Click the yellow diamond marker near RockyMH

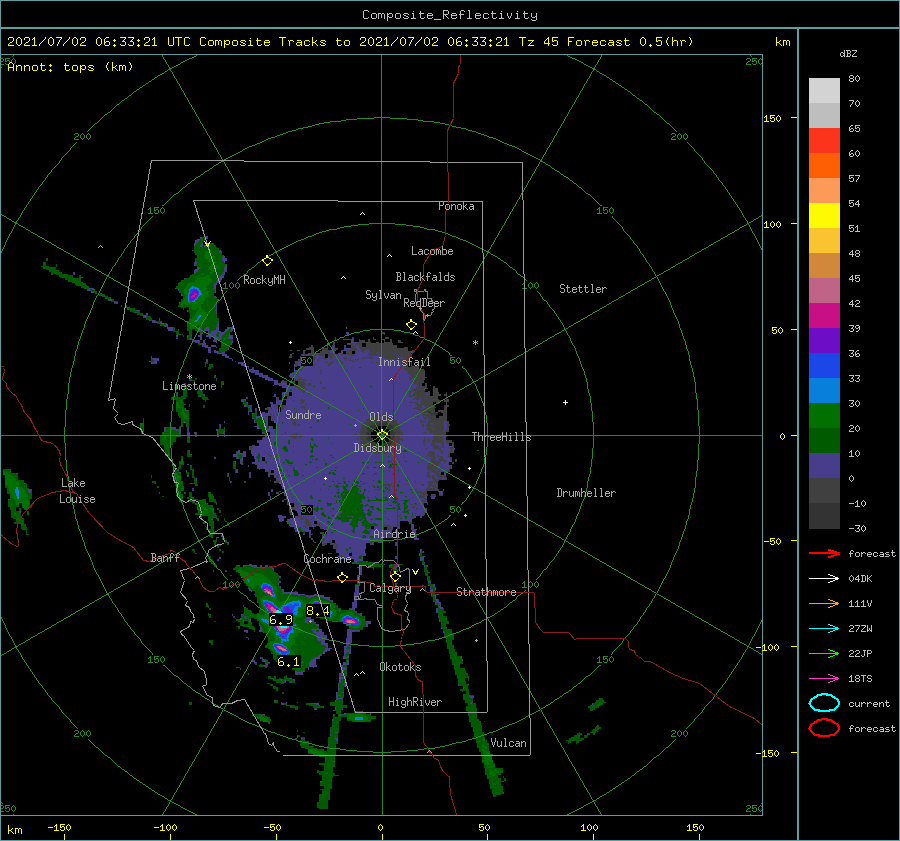(267, 261)
